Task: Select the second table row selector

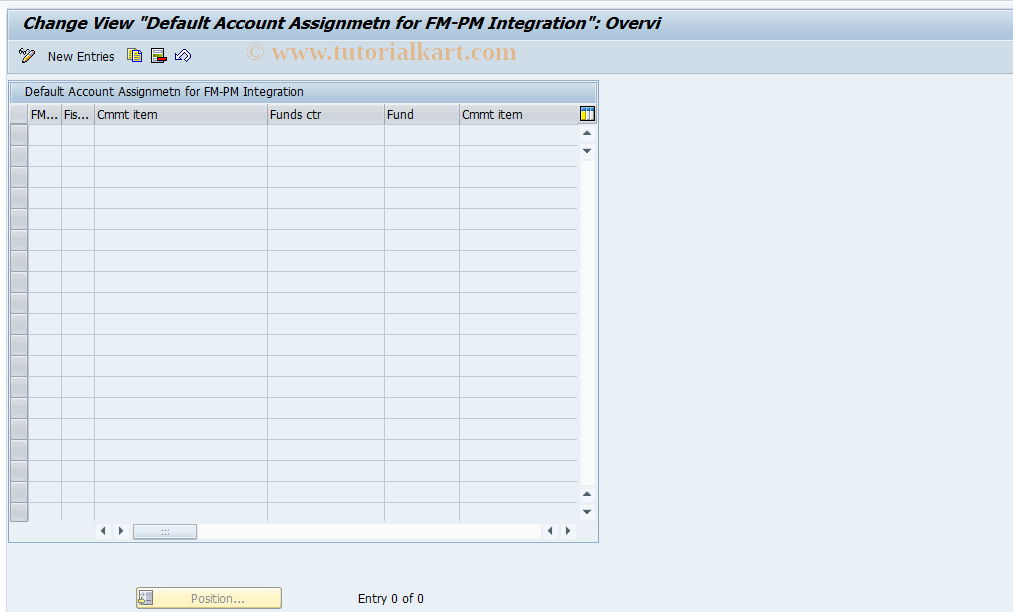Action: click(19, 156)
